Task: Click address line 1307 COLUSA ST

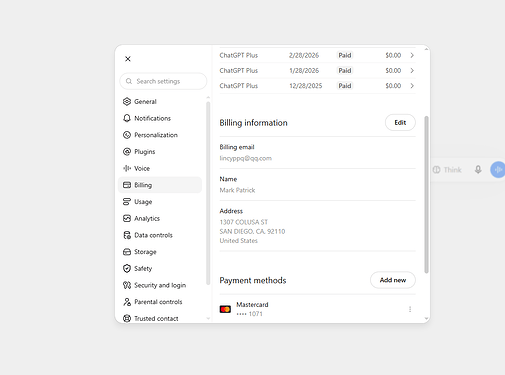Action: coord(244,222)
